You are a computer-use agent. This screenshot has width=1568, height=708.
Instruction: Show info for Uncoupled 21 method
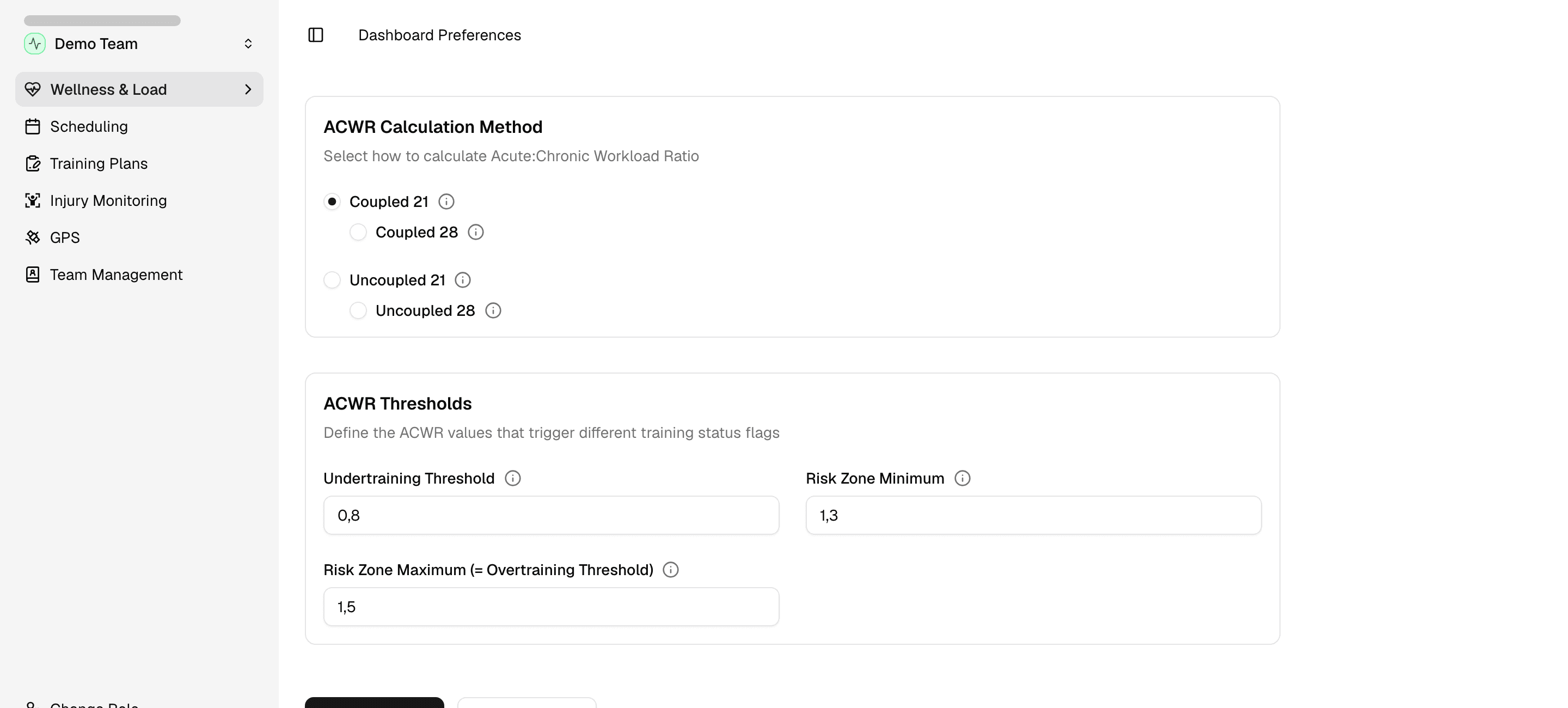pos(463,280)
